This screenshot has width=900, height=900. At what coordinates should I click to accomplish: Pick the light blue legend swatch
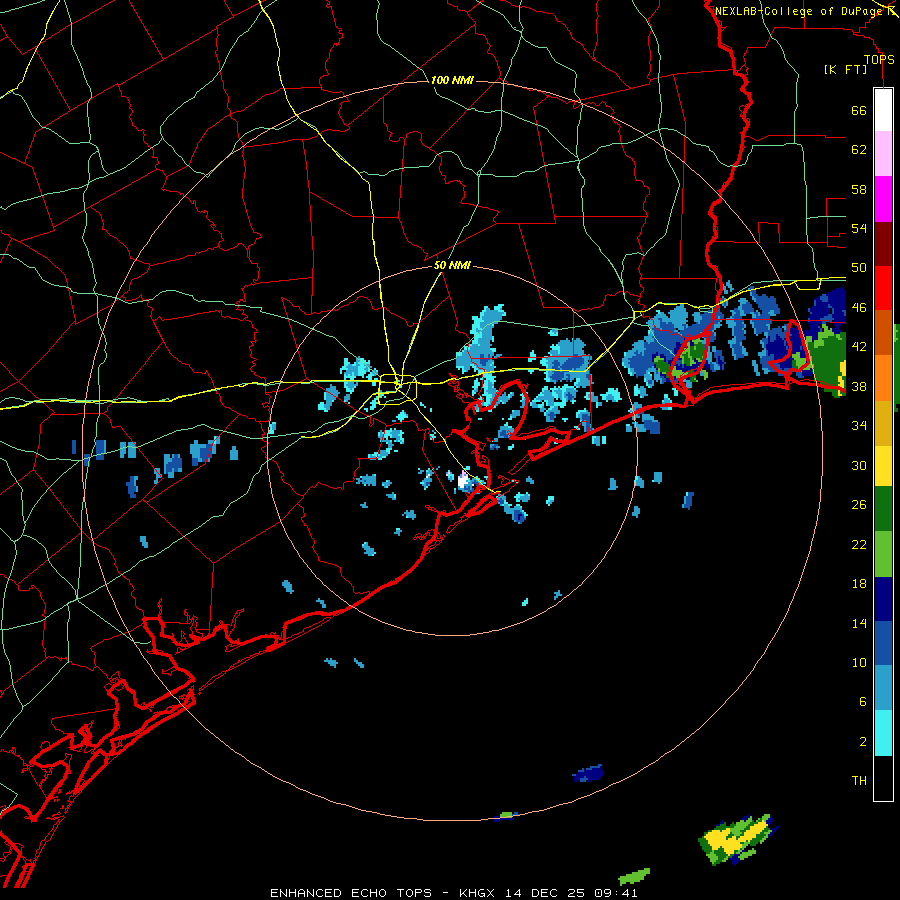883,688
